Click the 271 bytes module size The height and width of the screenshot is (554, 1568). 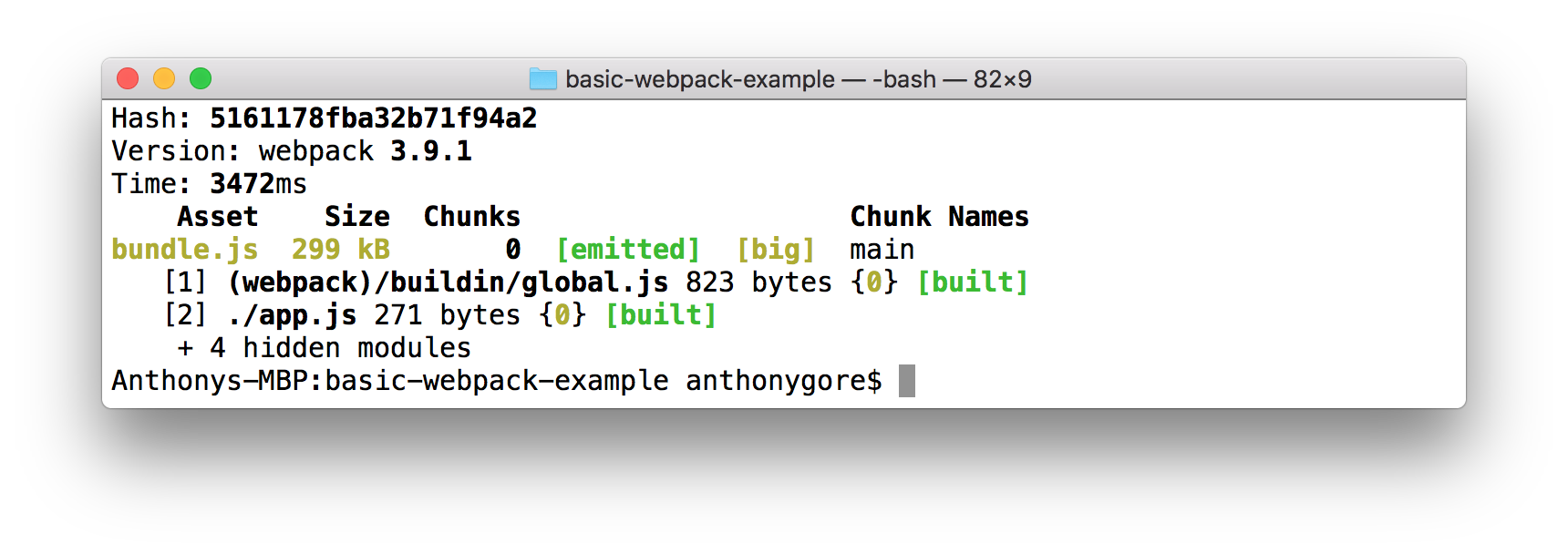click(447, 315)
